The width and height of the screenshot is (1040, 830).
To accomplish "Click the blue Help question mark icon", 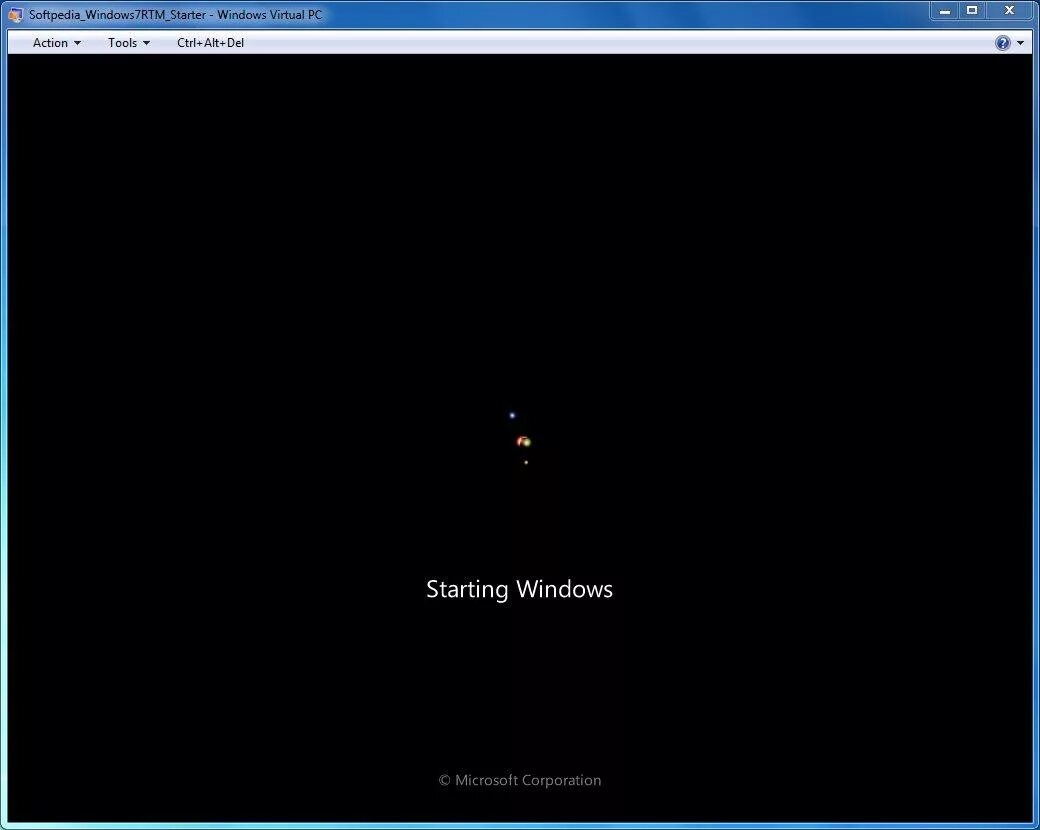I will [1002, 43].
